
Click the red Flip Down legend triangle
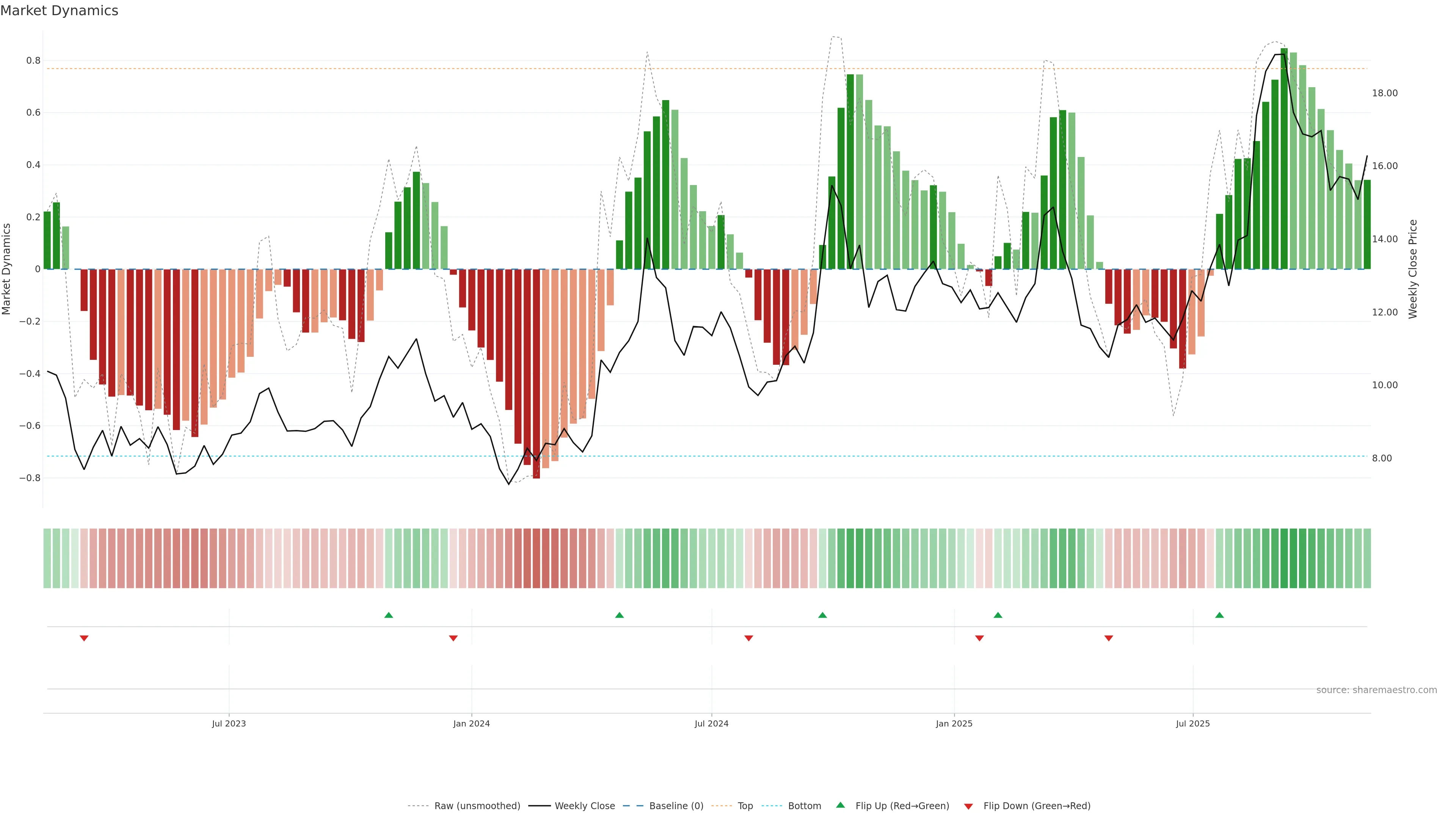coord(968,806)
